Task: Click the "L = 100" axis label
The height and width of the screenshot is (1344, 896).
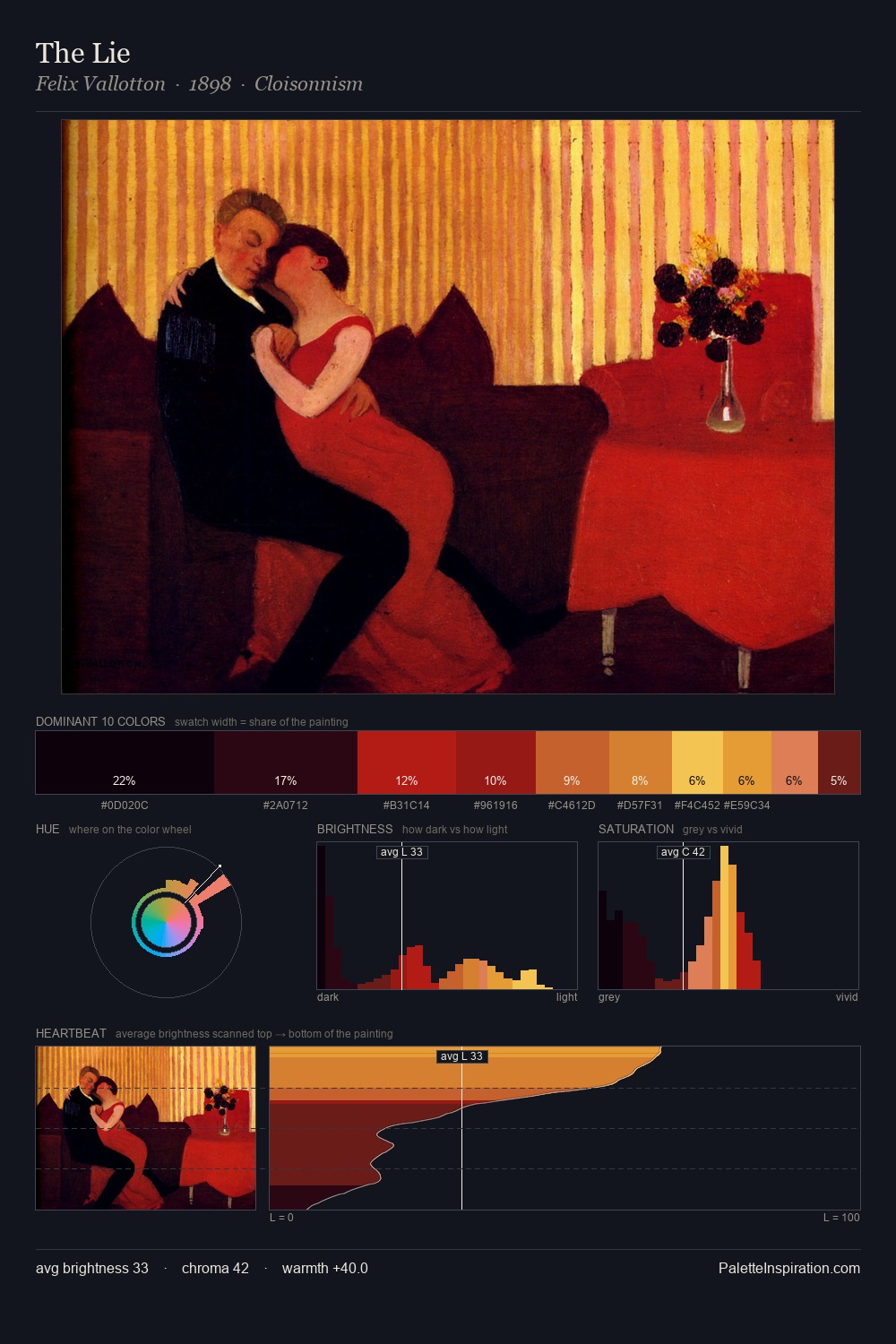Action: pos(841,1218)
